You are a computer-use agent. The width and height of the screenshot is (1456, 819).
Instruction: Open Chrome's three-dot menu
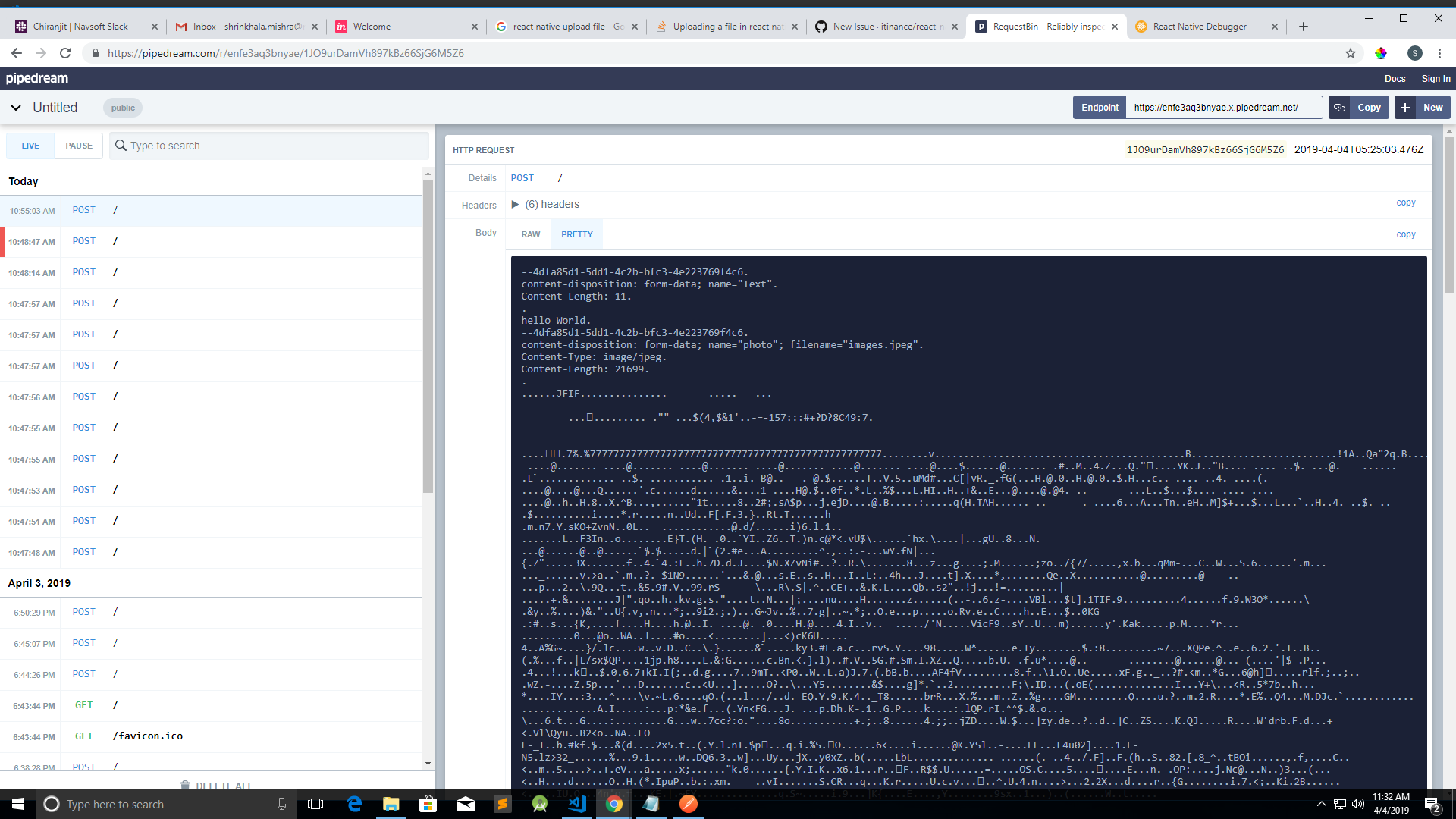click(x=1439, y=53)
